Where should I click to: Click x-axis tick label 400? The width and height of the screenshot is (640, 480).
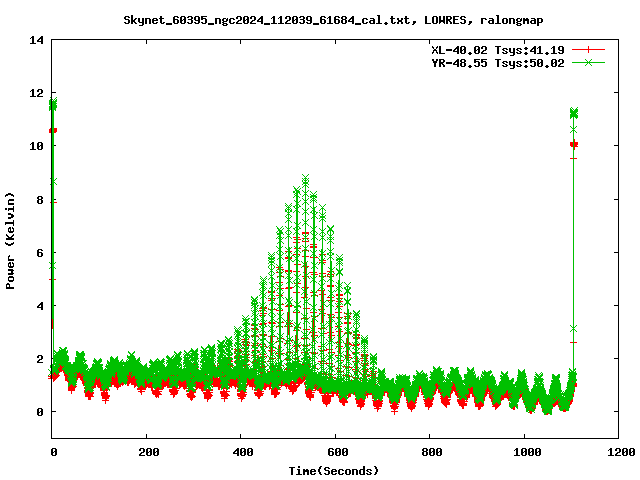tap(243, 452)
